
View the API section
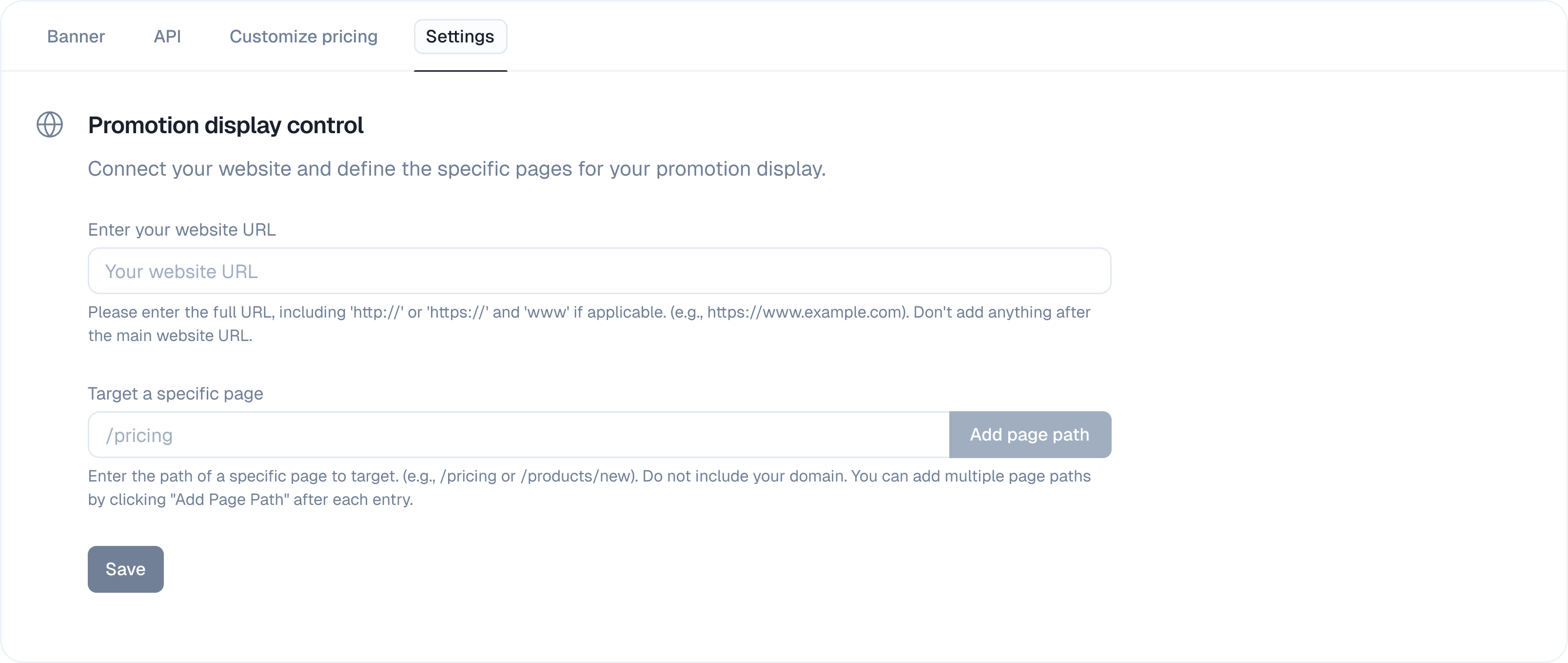point(167,37)
